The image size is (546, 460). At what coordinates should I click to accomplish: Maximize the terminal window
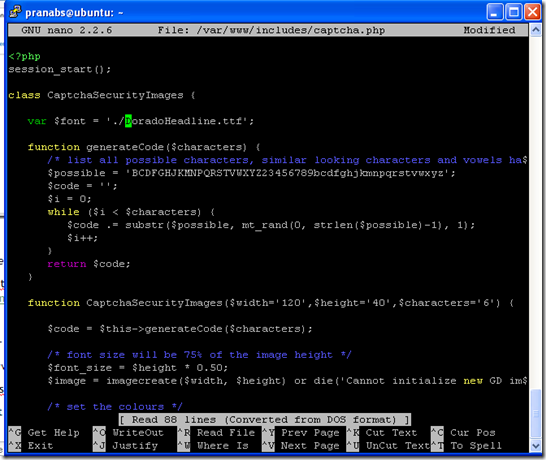tap(514, 12)
